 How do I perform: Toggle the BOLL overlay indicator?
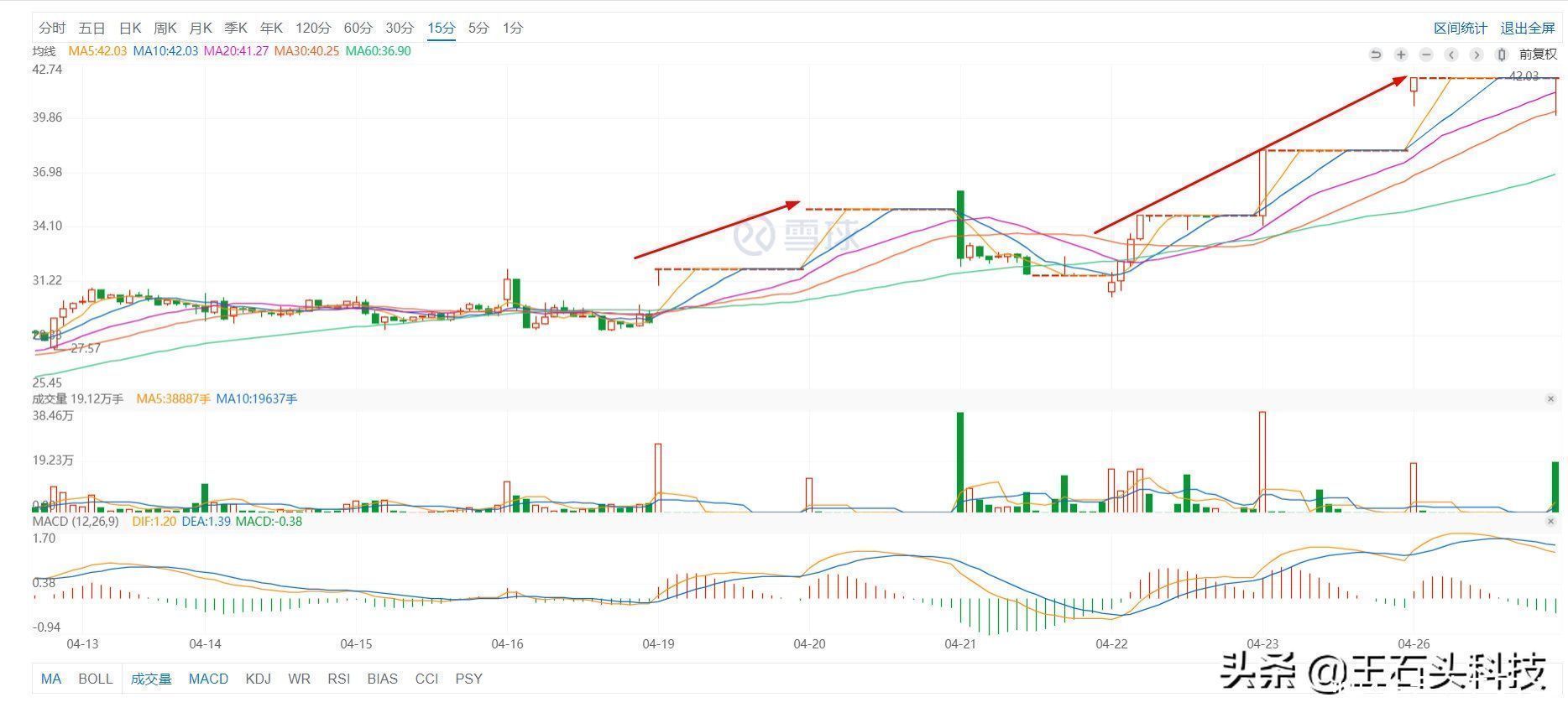coord(96,679)
